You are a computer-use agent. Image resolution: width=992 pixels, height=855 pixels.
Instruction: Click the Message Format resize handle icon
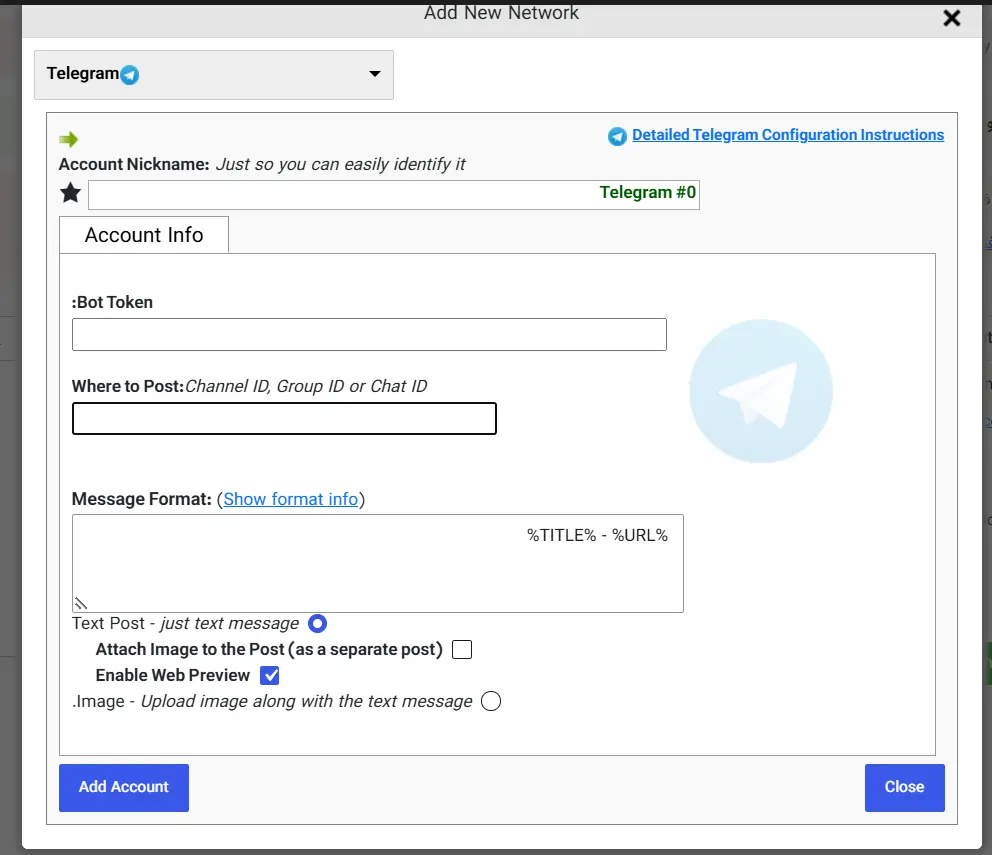[x=80, y=603]
